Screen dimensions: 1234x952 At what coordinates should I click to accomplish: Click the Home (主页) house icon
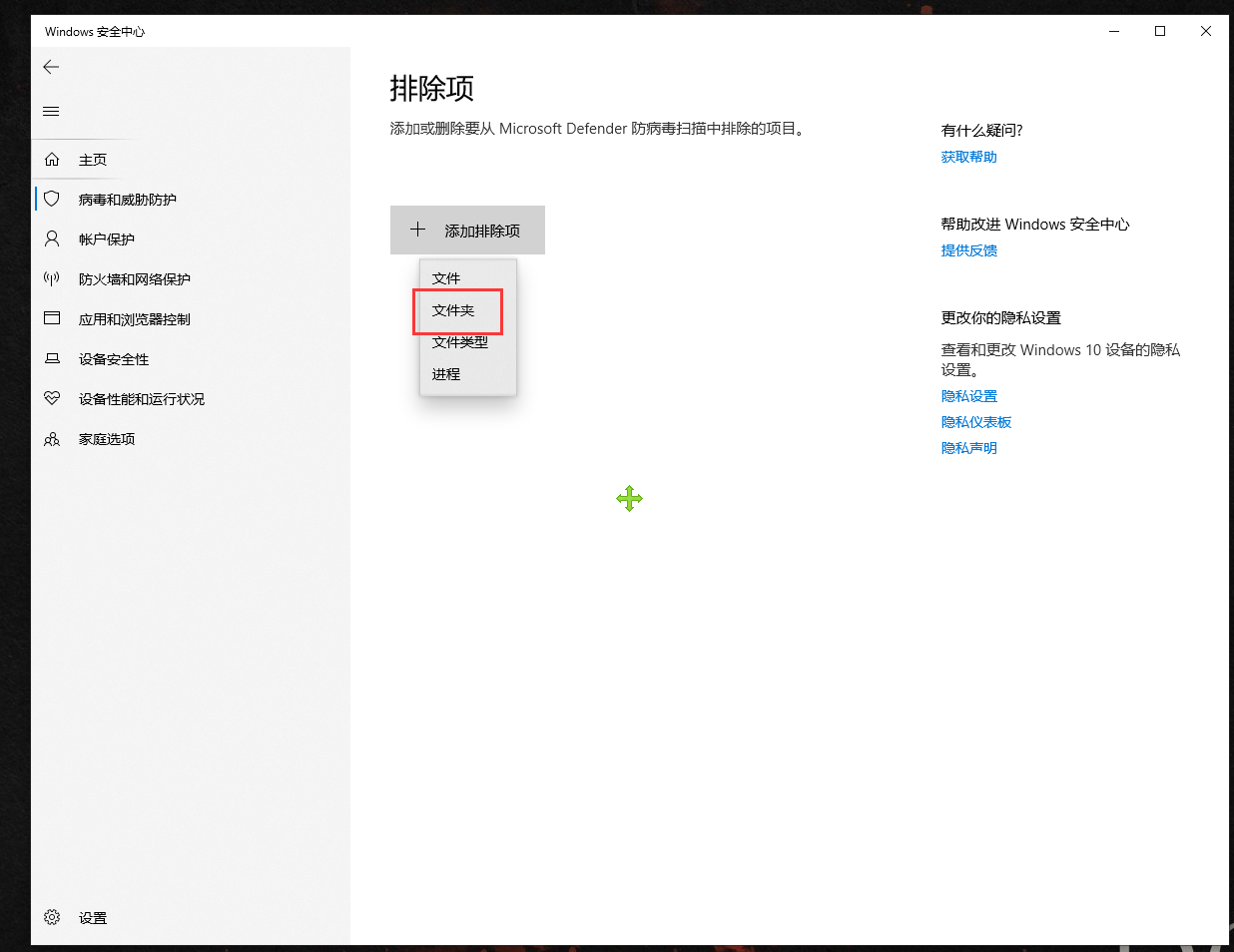click(52, 160)
